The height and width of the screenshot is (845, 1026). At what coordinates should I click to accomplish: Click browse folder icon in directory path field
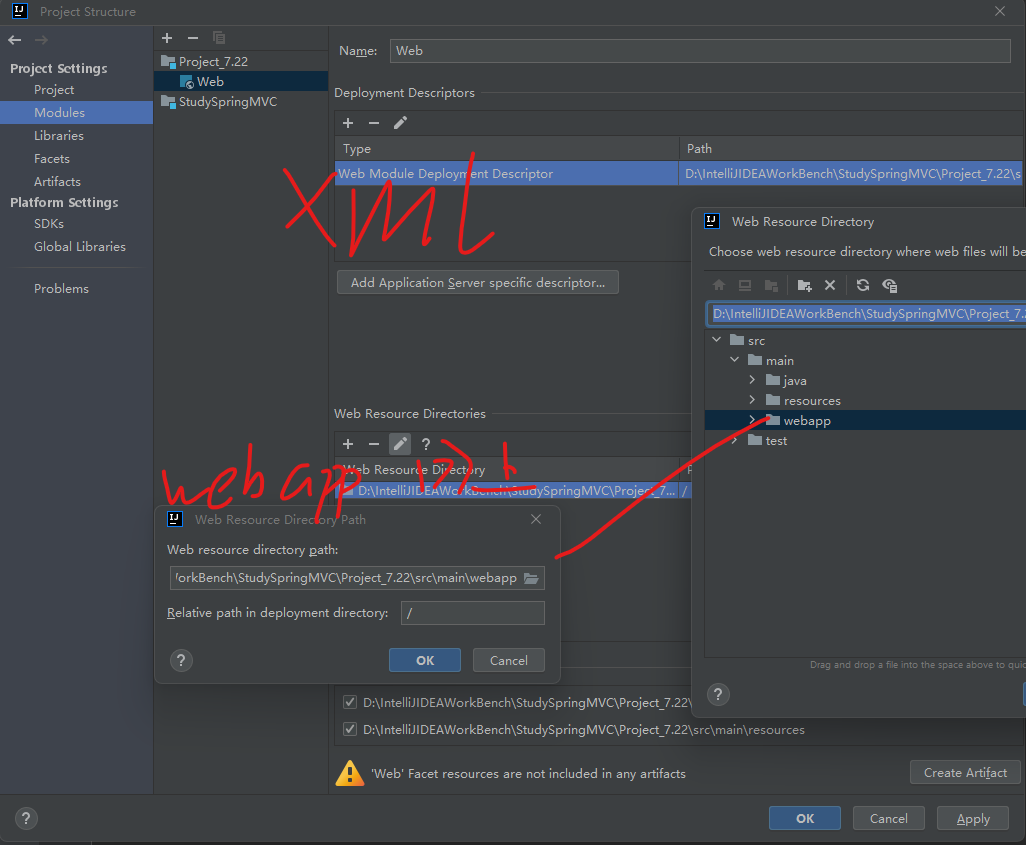point(532,579)
